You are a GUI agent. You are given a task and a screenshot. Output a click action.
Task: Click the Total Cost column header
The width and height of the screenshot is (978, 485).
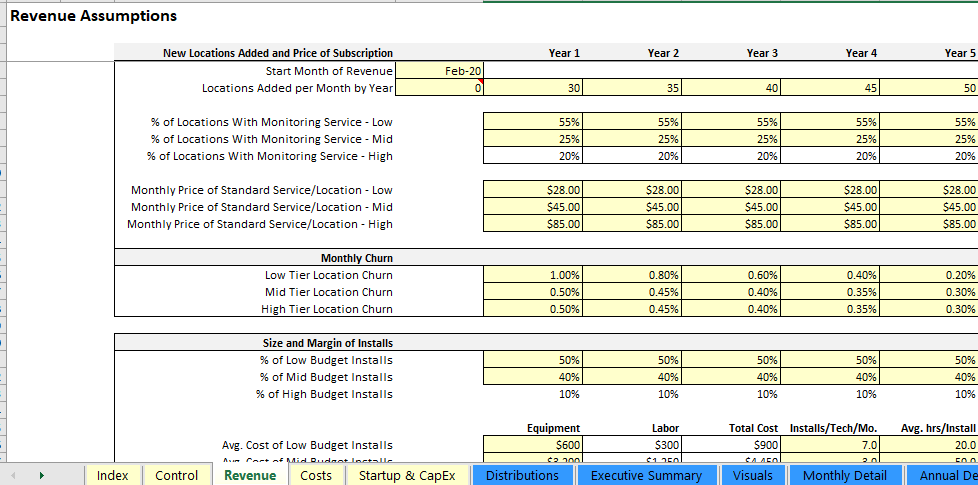click(753, 428)
